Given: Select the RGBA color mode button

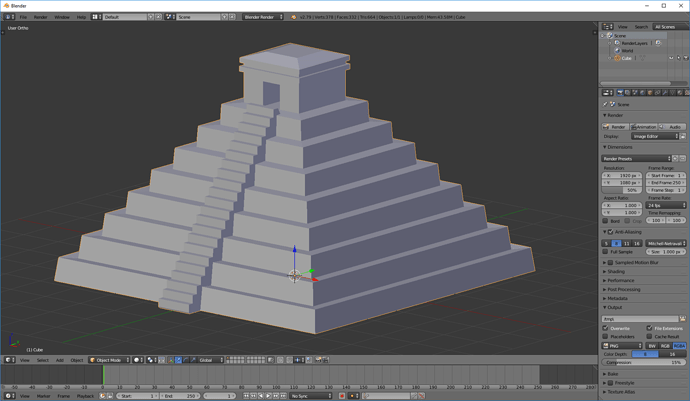Looking at the screenshot, I should 679,346.
